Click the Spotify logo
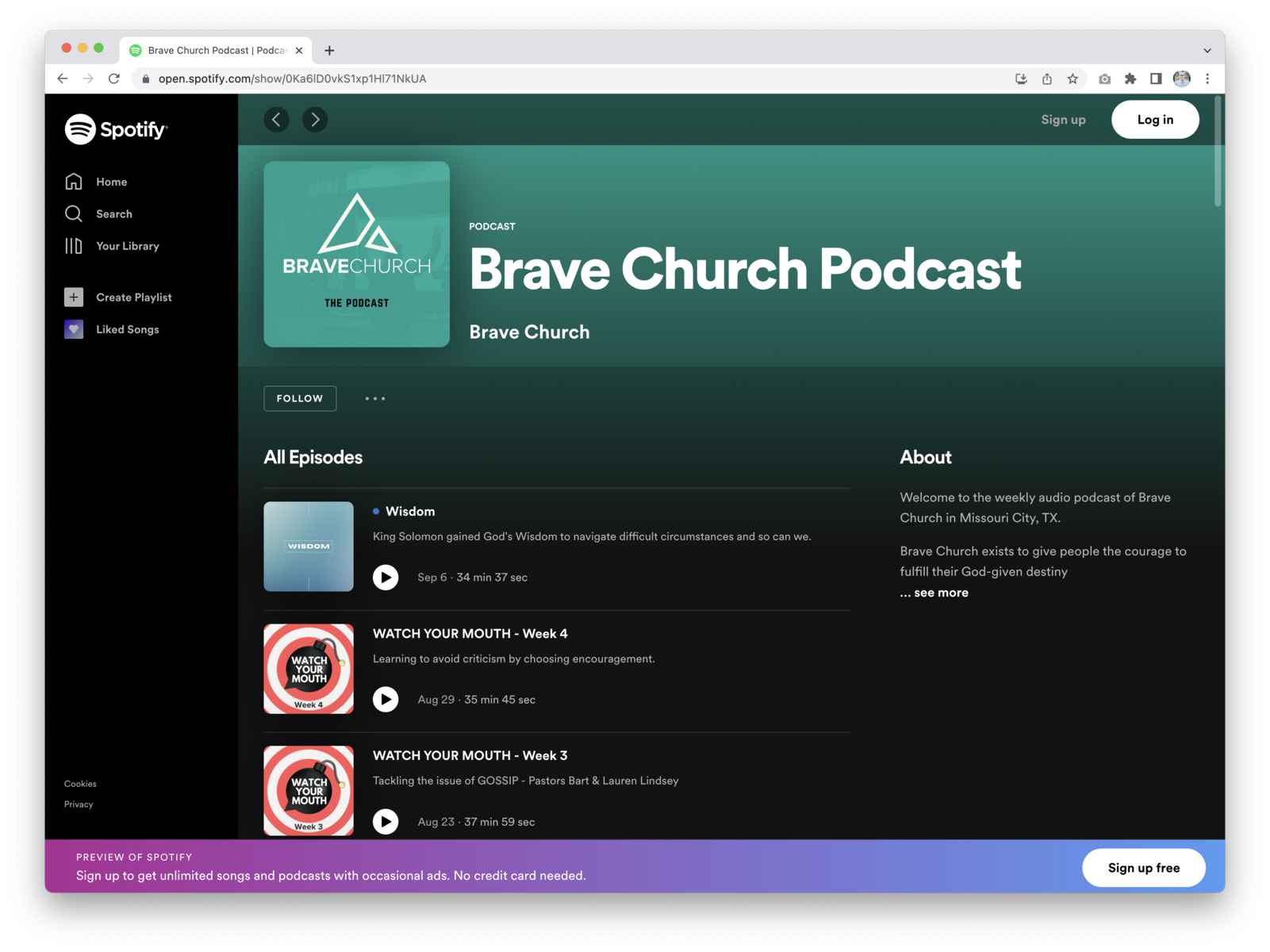This screenshot has width=1270, height=952. click(116, 129)
